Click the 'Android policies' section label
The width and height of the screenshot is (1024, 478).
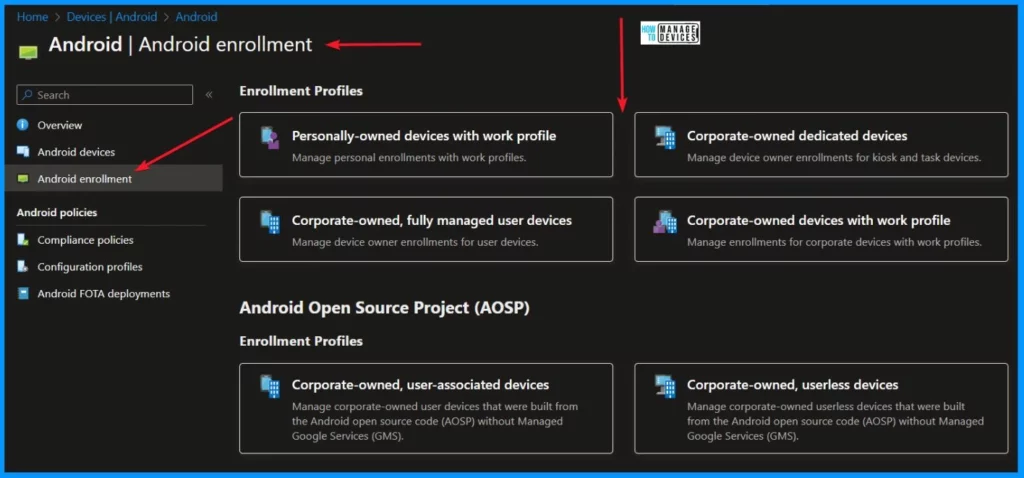[57, 212]
